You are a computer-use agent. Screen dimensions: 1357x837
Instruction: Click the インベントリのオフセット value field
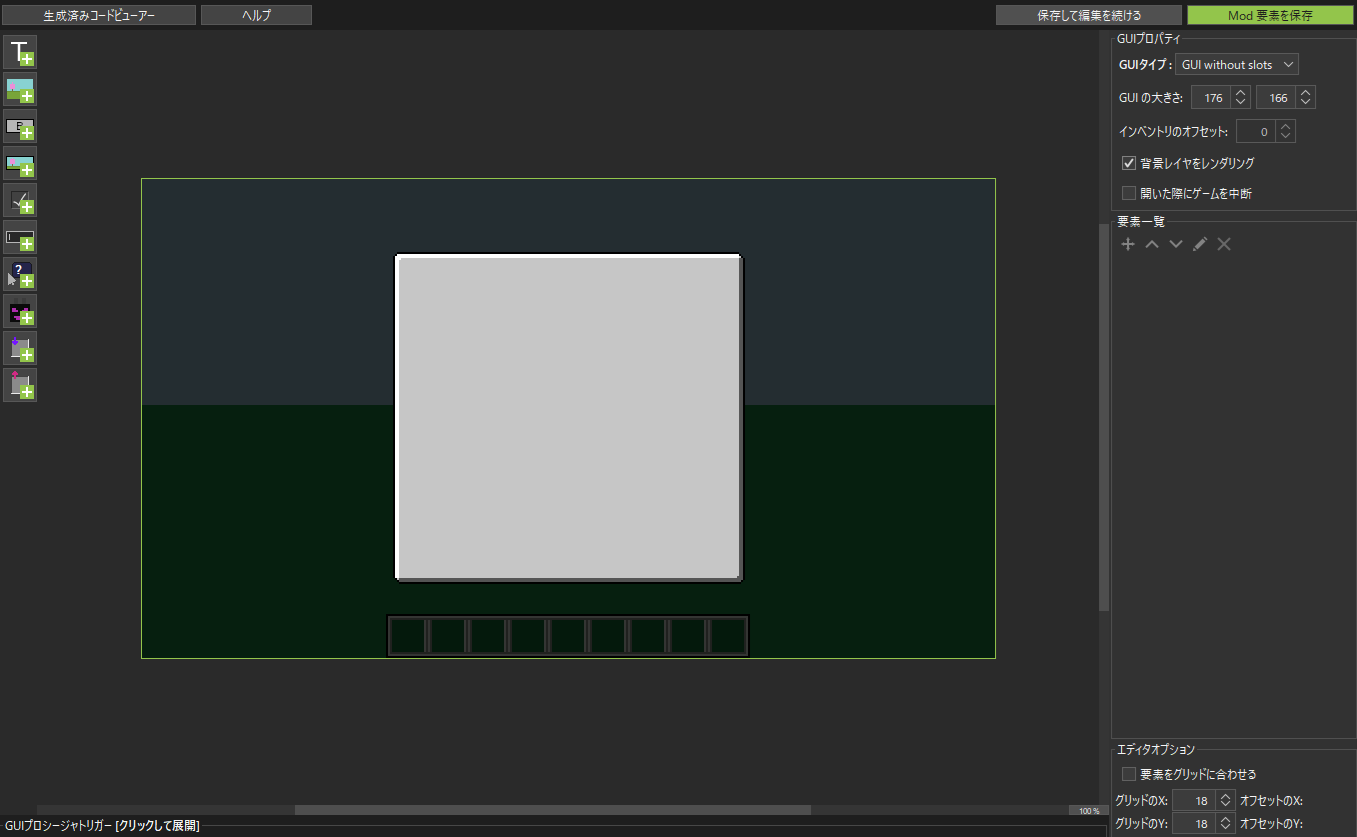[1255, 131]
